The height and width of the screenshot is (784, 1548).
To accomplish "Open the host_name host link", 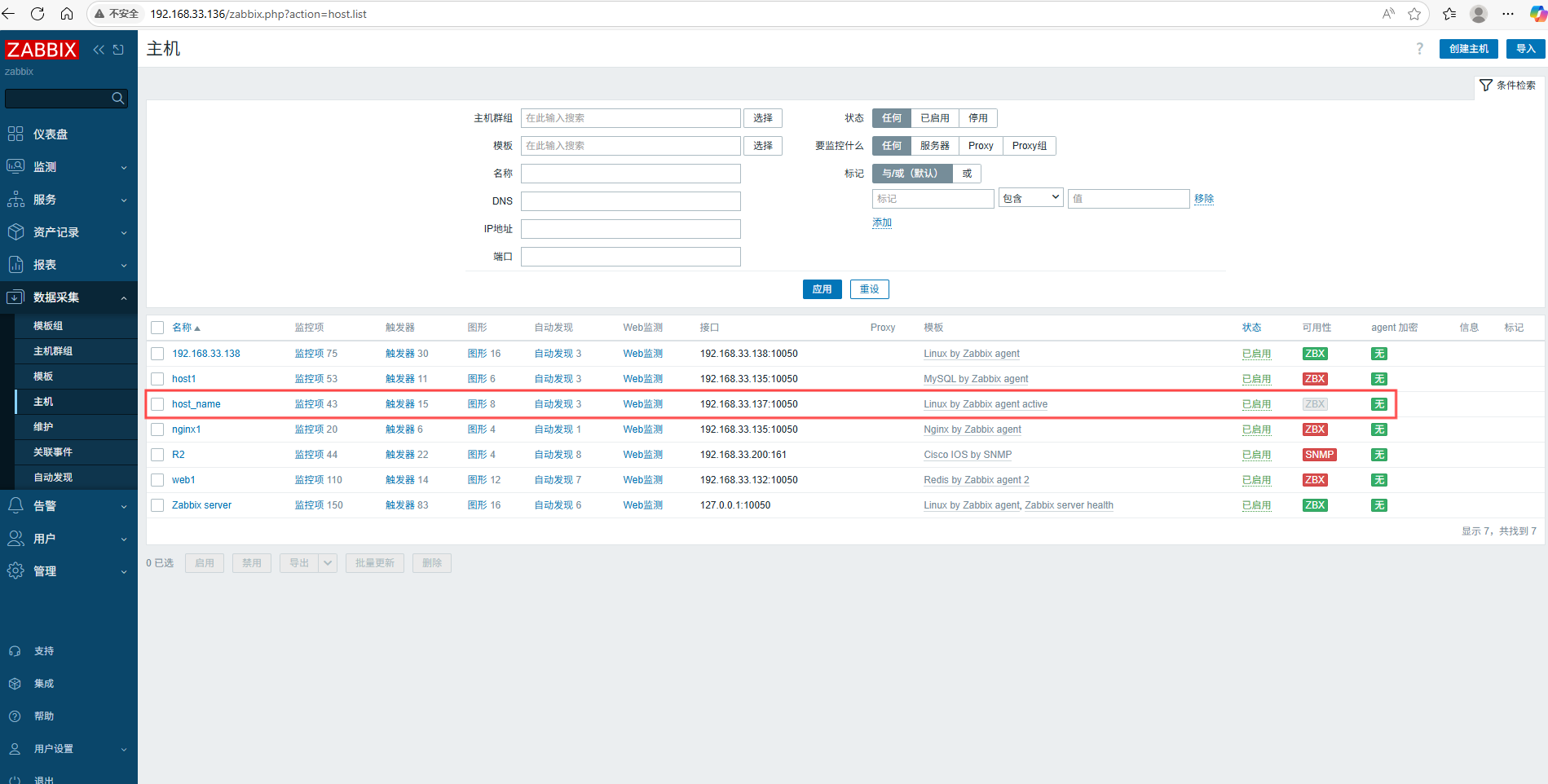I will [x=196, y=404].
